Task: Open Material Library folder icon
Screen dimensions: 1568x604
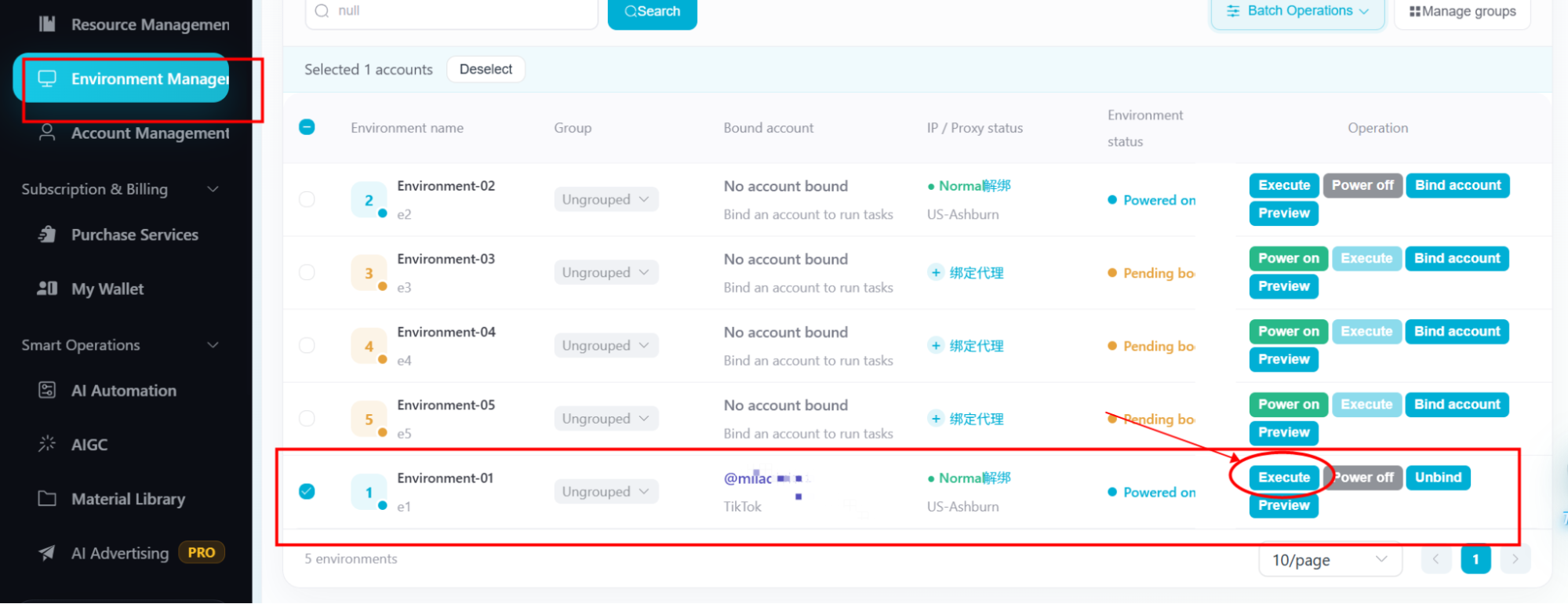Action: 47,499
